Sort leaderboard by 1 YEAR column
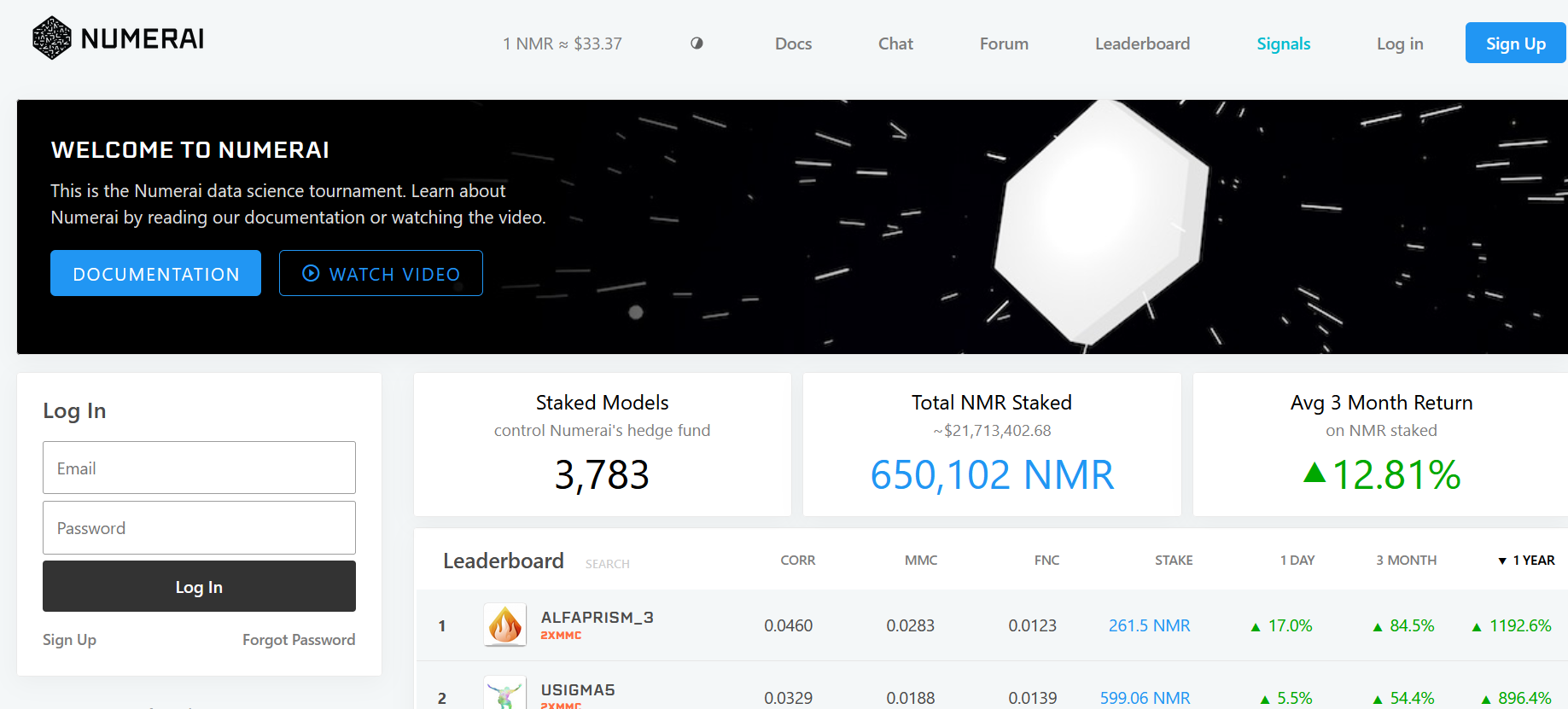 [1527, 561]
